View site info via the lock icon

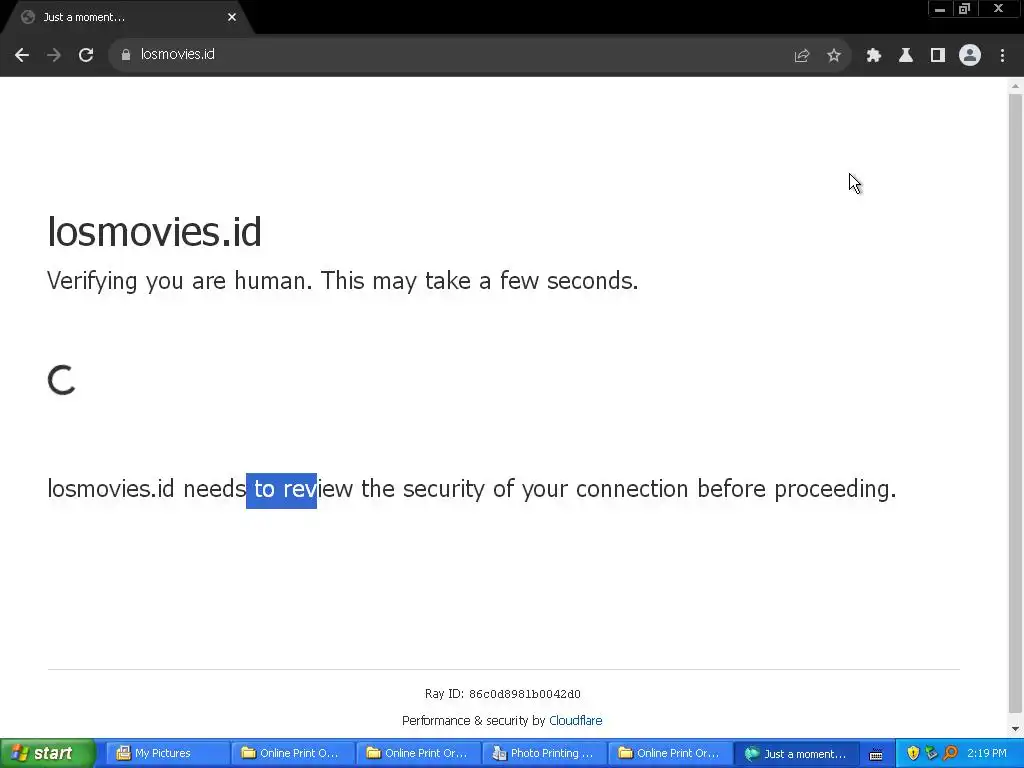click(126, 55)
